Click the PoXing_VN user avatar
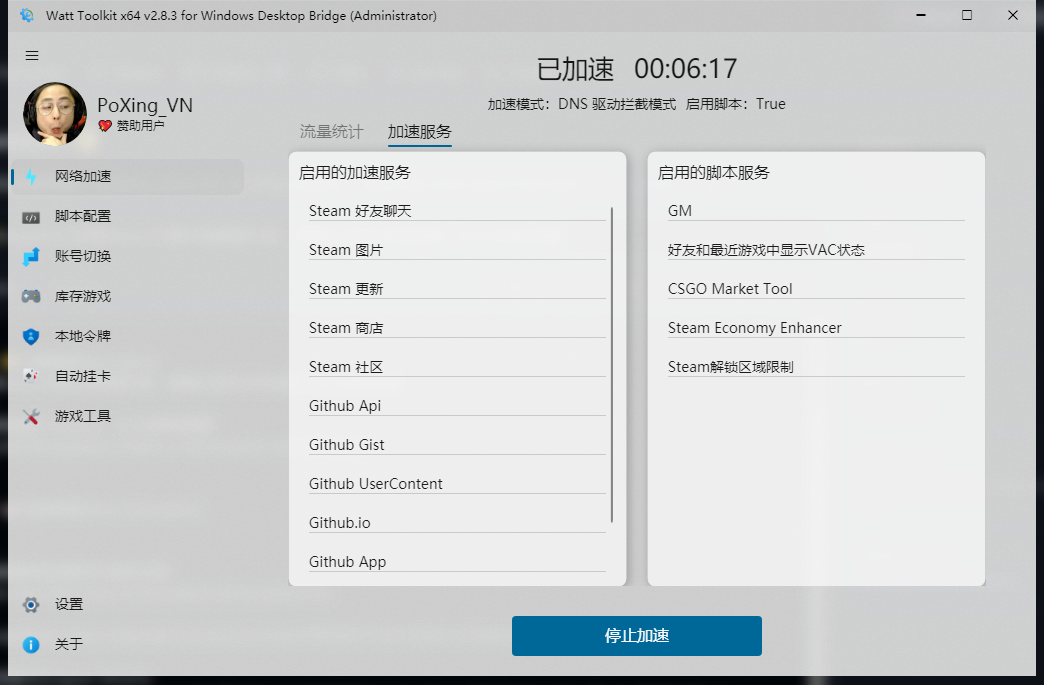The image size is (1044, 685). pyautogui.click(x=55, y=113)
